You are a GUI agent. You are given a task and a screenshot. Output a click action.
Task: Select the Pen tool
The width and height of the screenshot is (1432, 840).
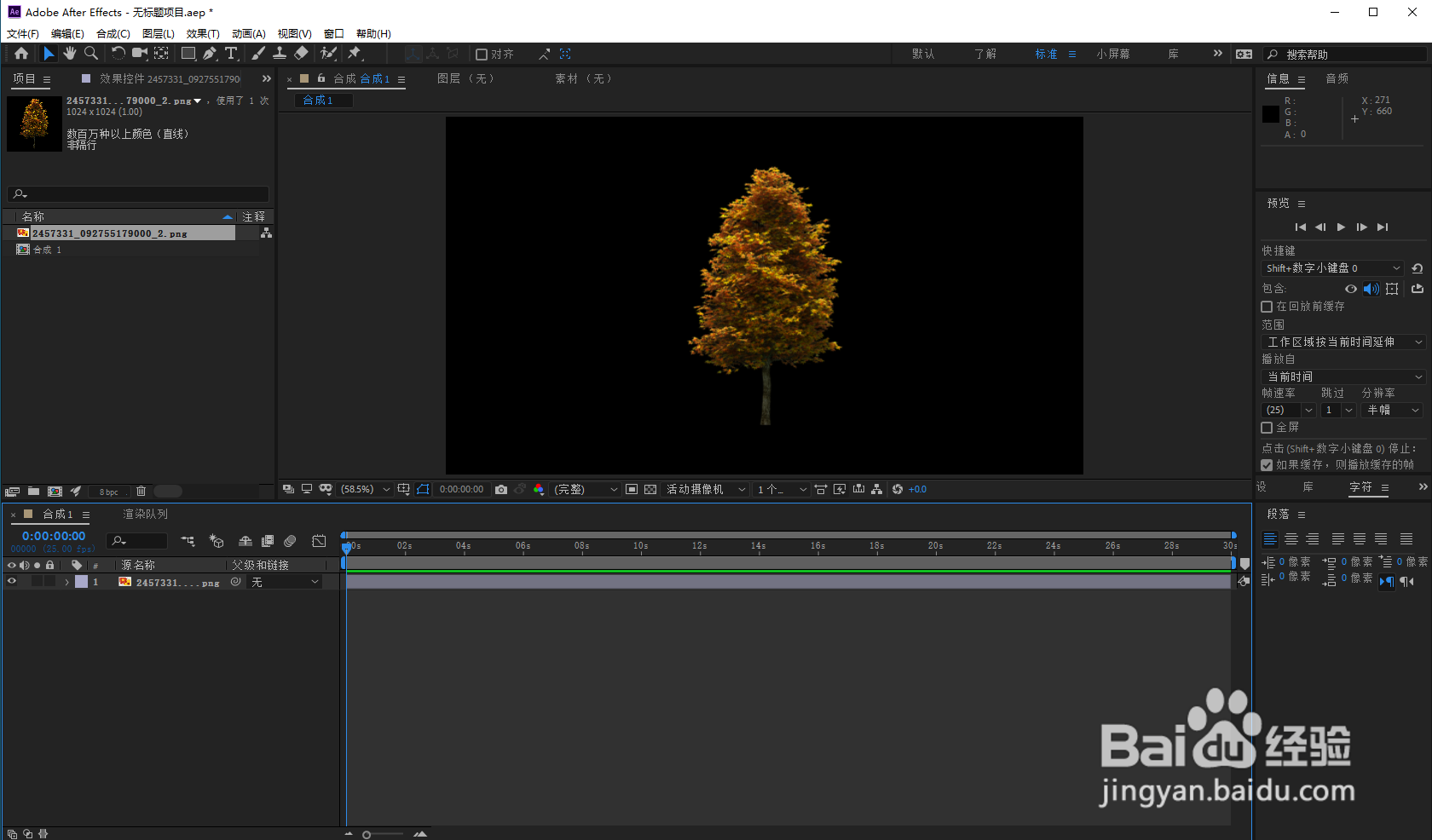(210, 54)
